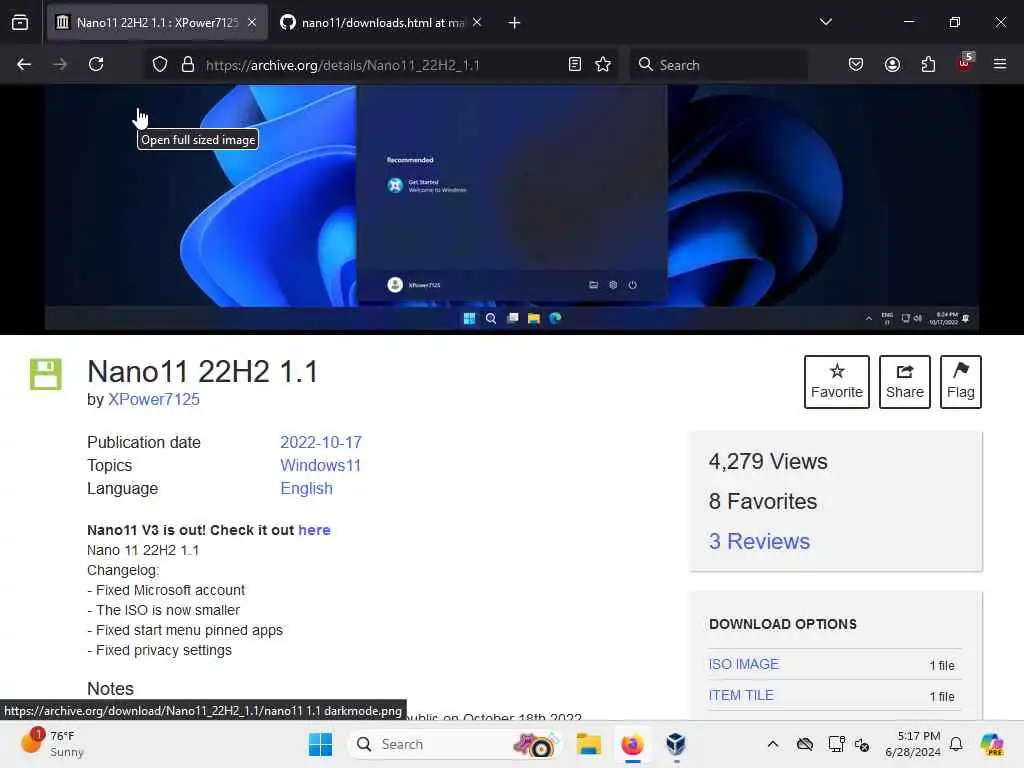Open the Windows11 topic link
Image resolution: width=1024 pixels, height=768 pixels.
321,466
